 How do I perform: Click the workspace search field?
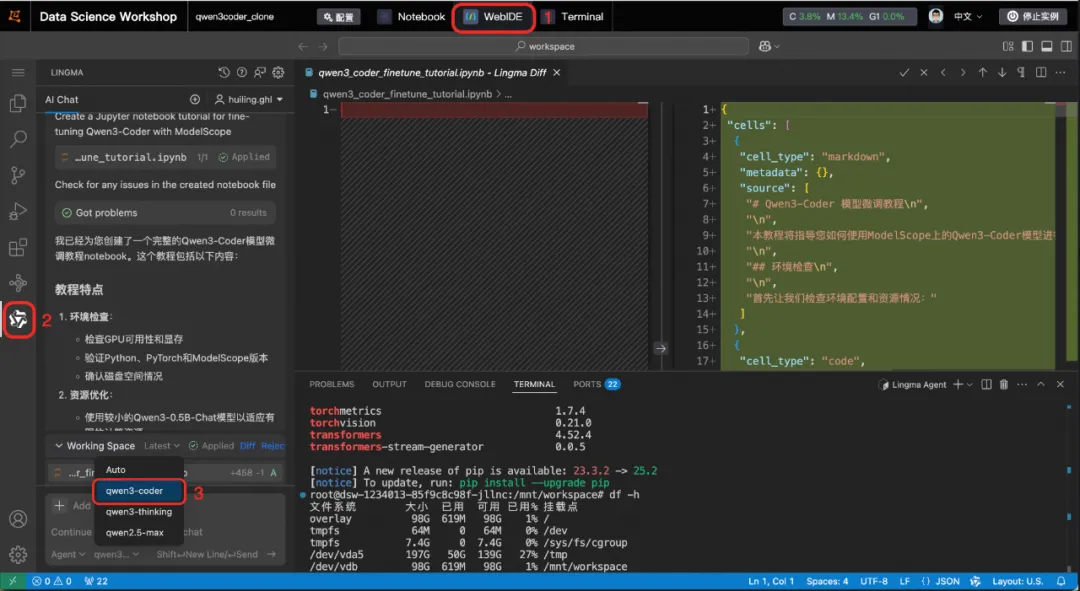(x=543, y=46)
